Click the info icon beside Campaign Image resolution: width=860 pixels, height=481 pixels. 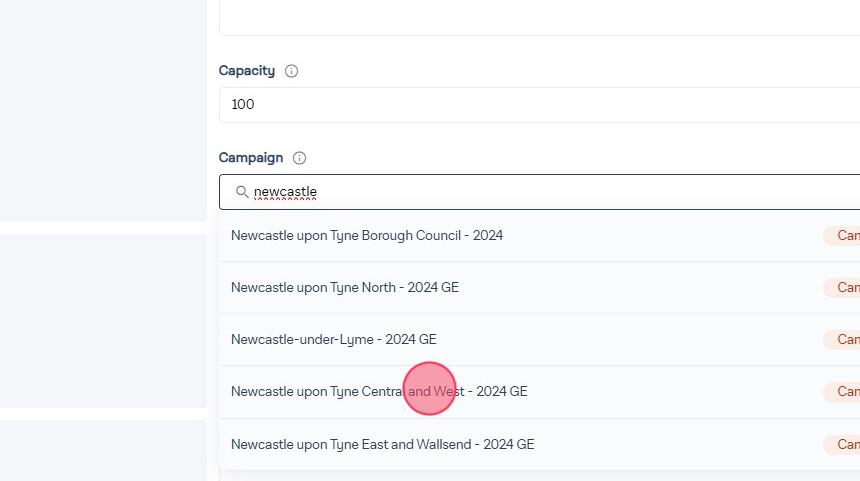pos(299,158)
